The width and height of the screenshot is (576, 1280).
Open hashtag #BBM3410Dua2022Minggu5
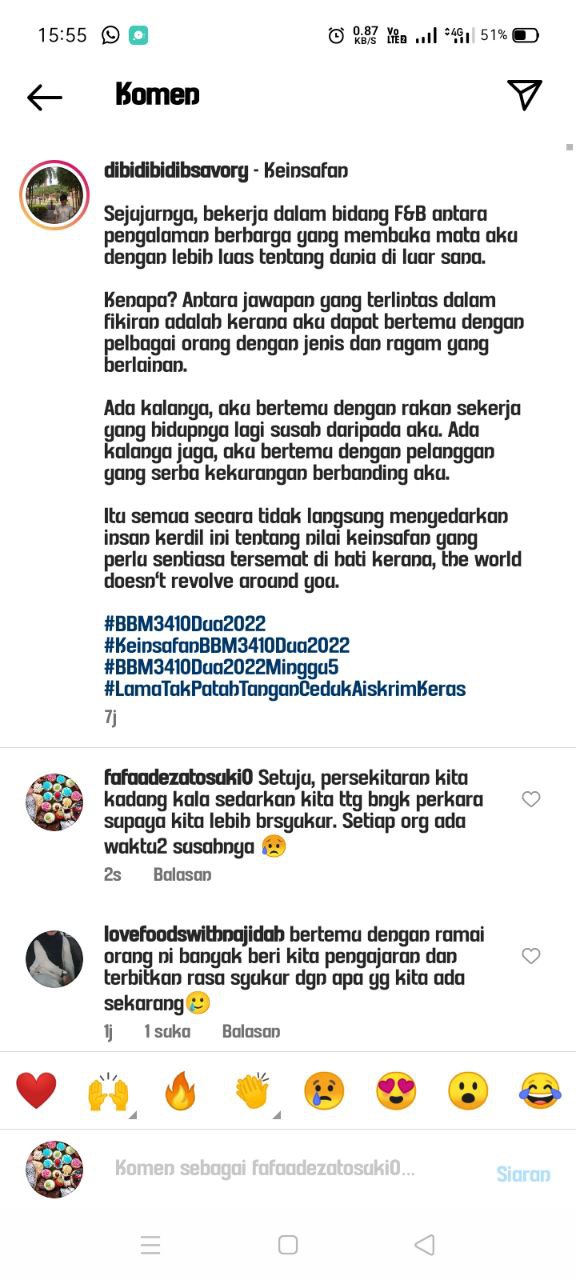221,667
